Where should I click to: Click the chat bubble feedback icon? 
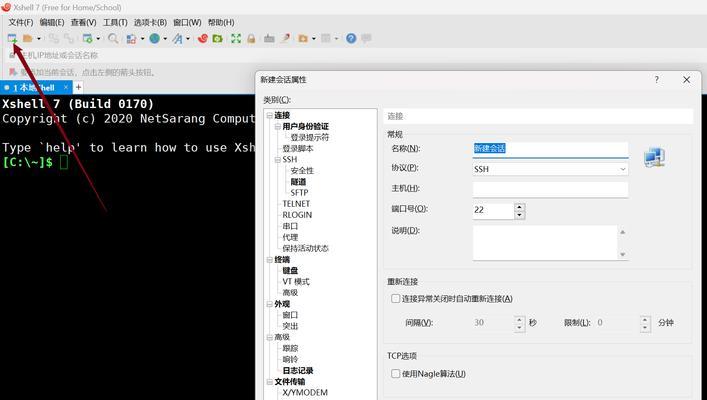click(366, 39)
